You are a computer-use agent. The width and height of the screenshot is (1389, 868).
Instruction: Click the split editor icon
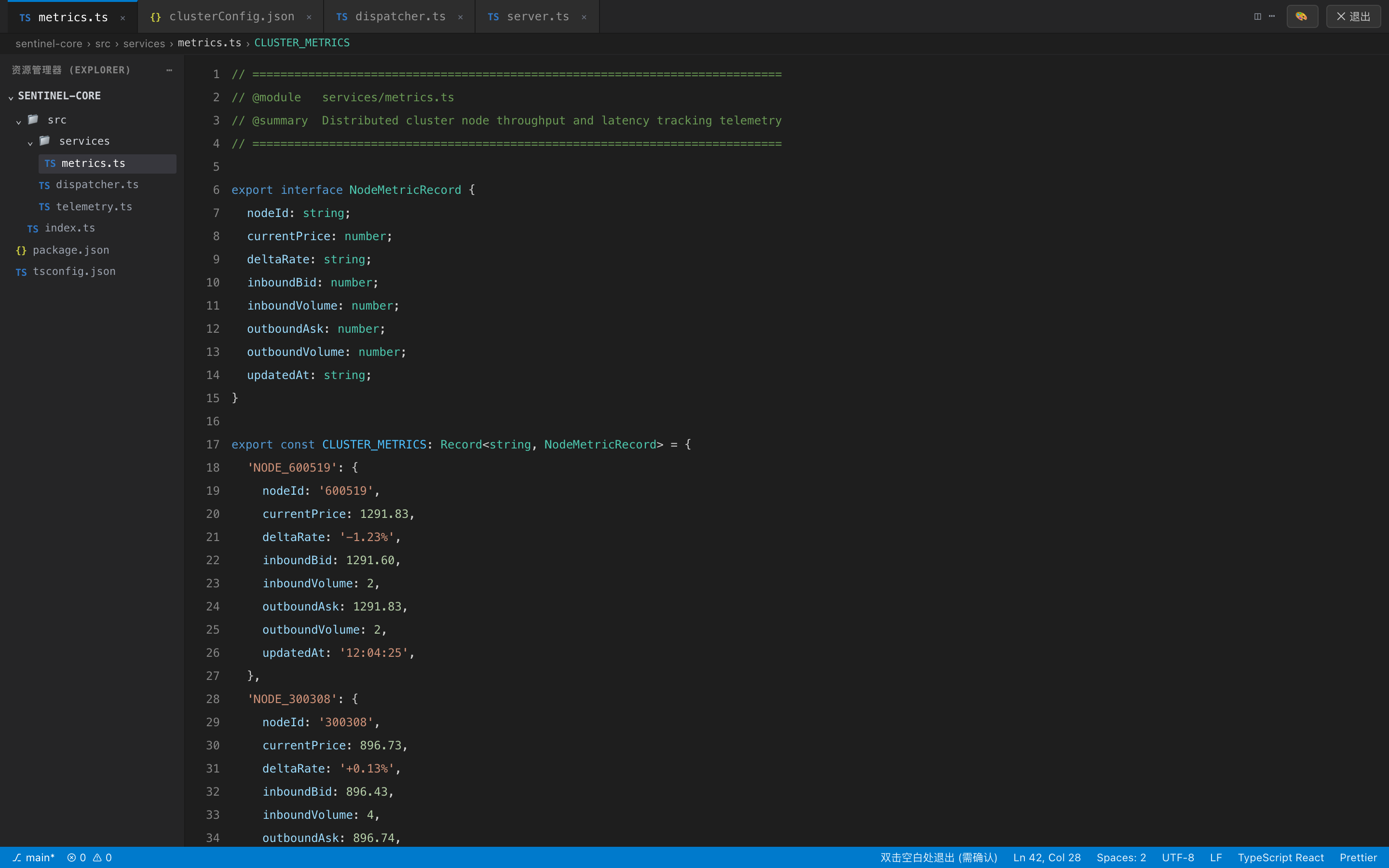point(1257,17)
